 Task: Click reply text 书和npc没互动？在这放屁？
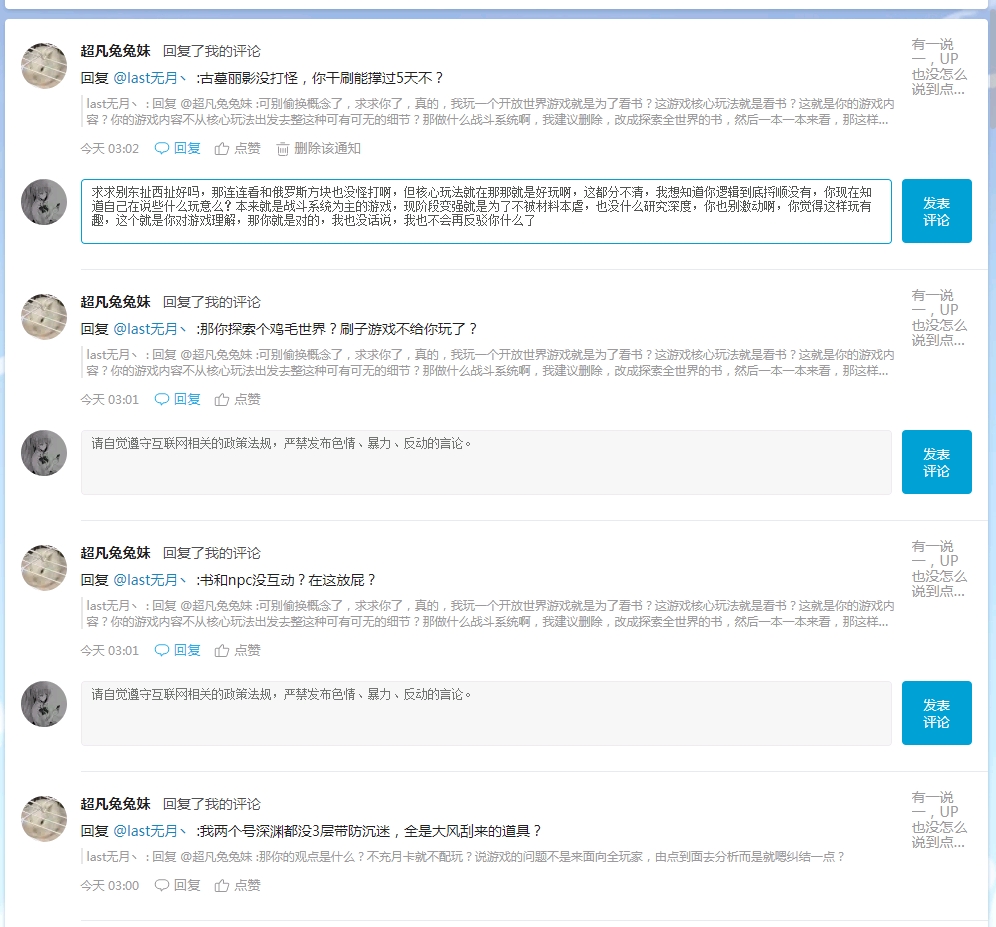tap(288, 580)
